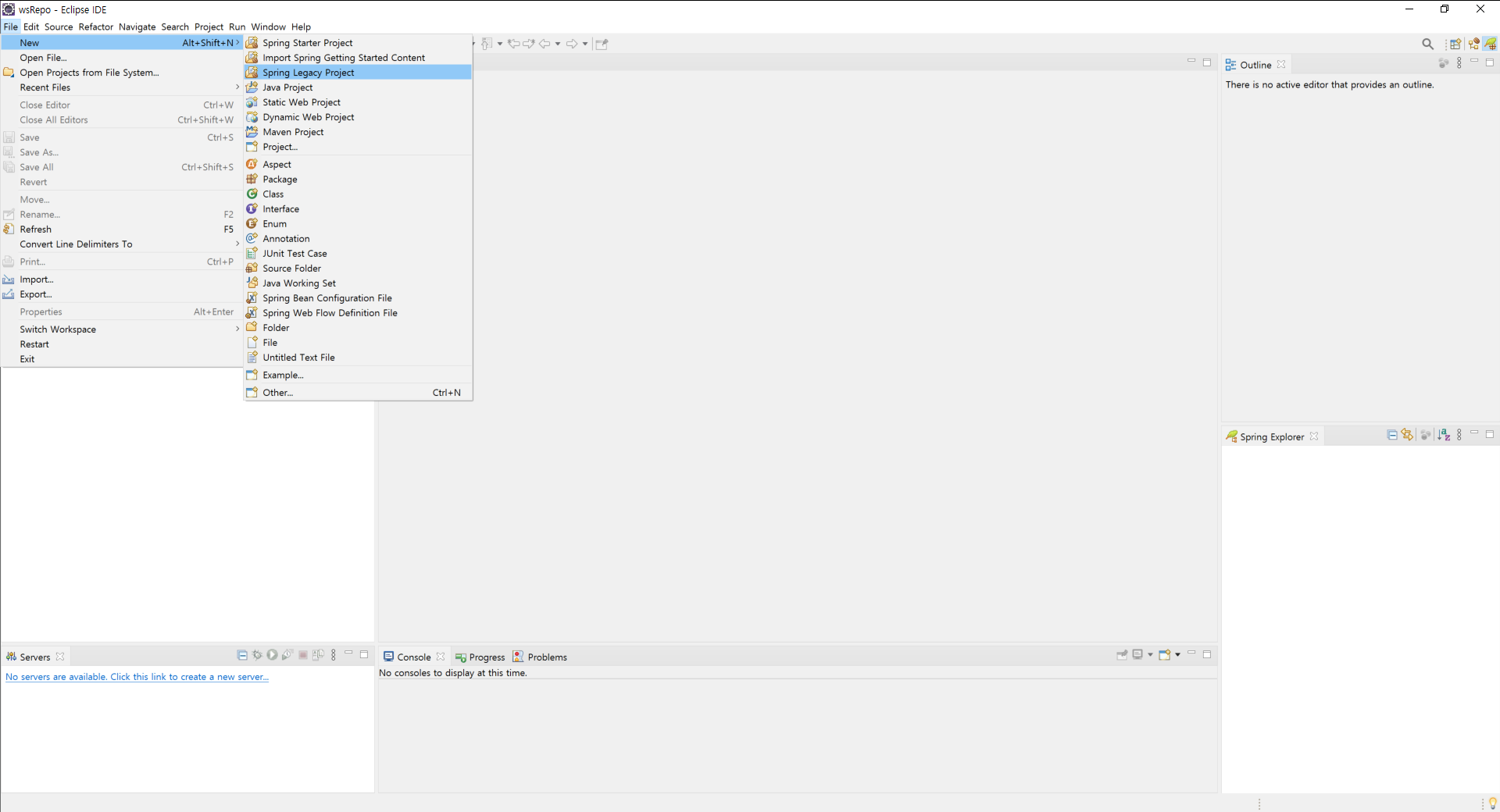
Task: Select Aspect in New submenu
Action: point(358,164)
